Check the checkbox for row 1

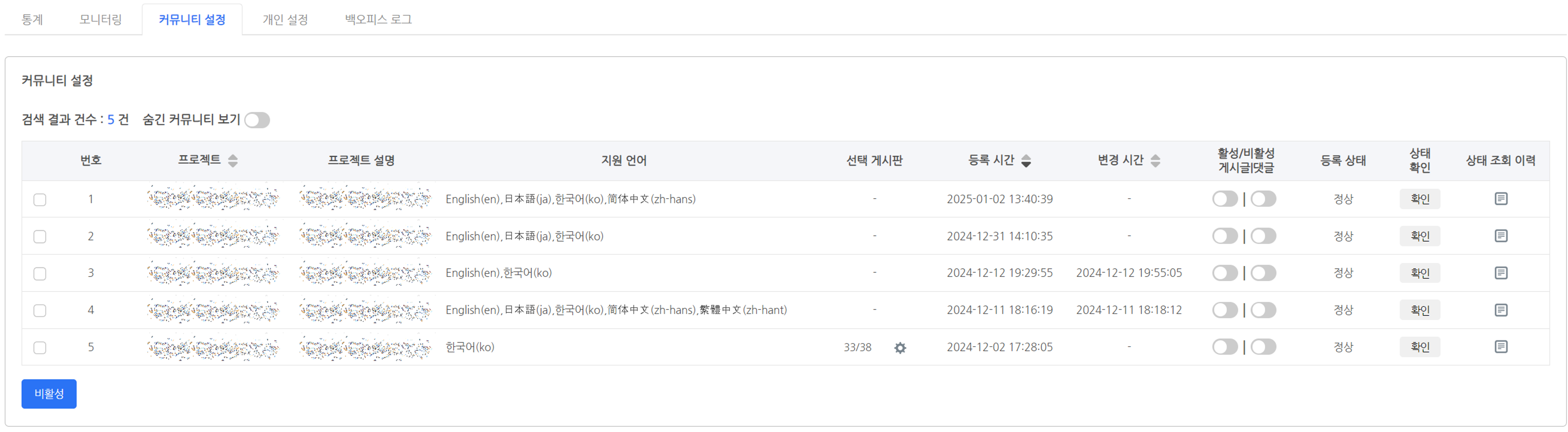tap(40, 200)
